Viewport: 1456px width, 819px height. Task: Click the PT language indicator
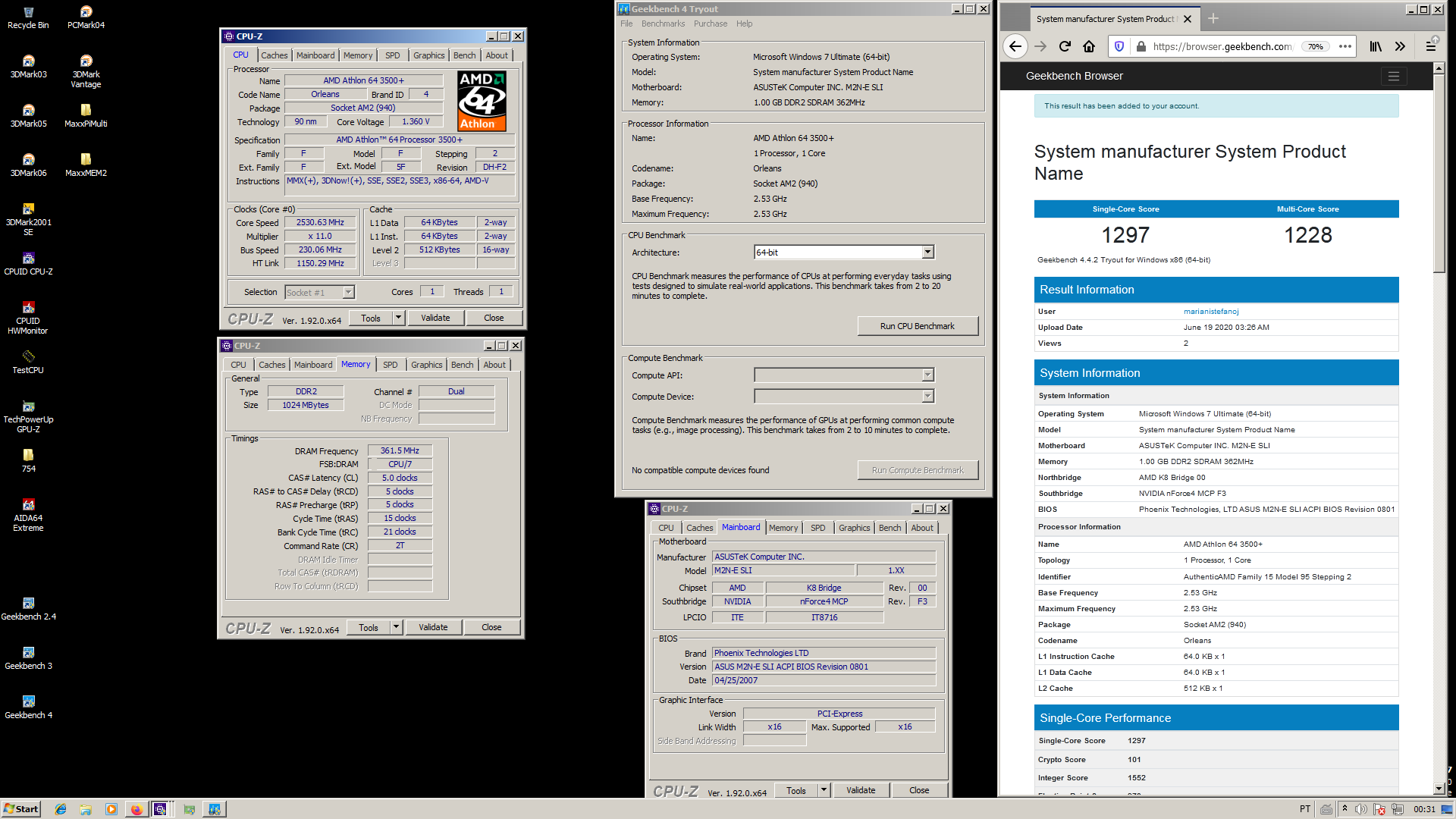click(1305, 809)
